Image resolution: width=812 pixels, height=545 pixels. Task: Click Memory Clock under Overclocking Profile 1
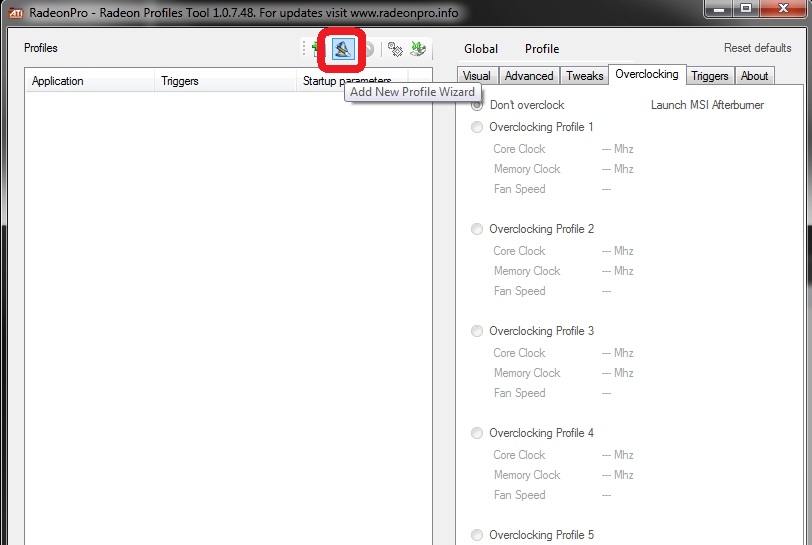(527, 169)
